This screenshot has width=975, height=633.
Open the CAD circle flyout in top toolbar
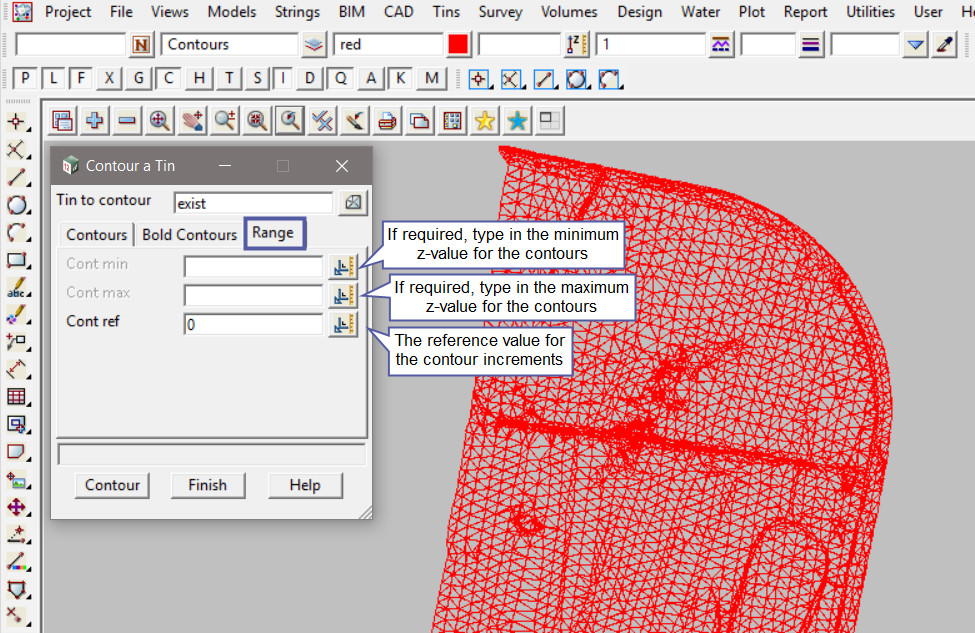coord(577,79)
